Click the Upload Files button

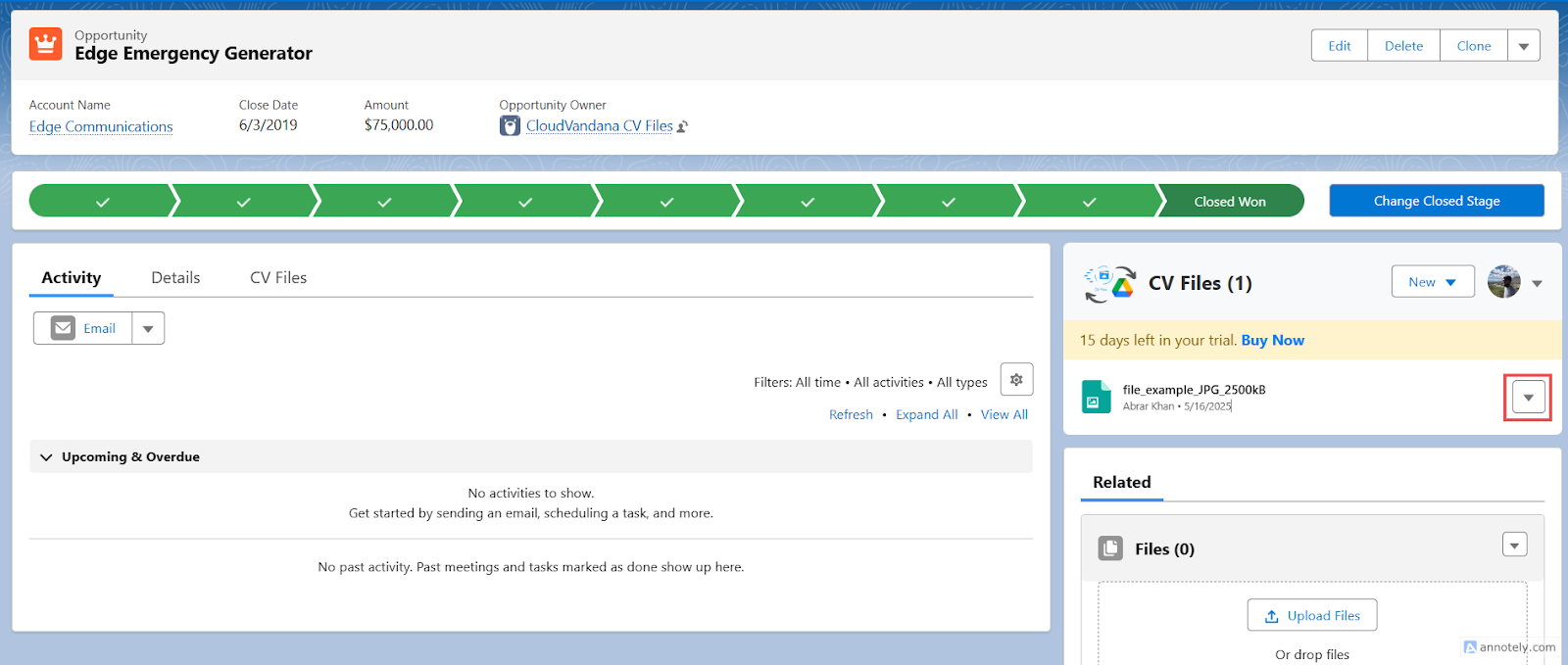[x=1312, y=615]
